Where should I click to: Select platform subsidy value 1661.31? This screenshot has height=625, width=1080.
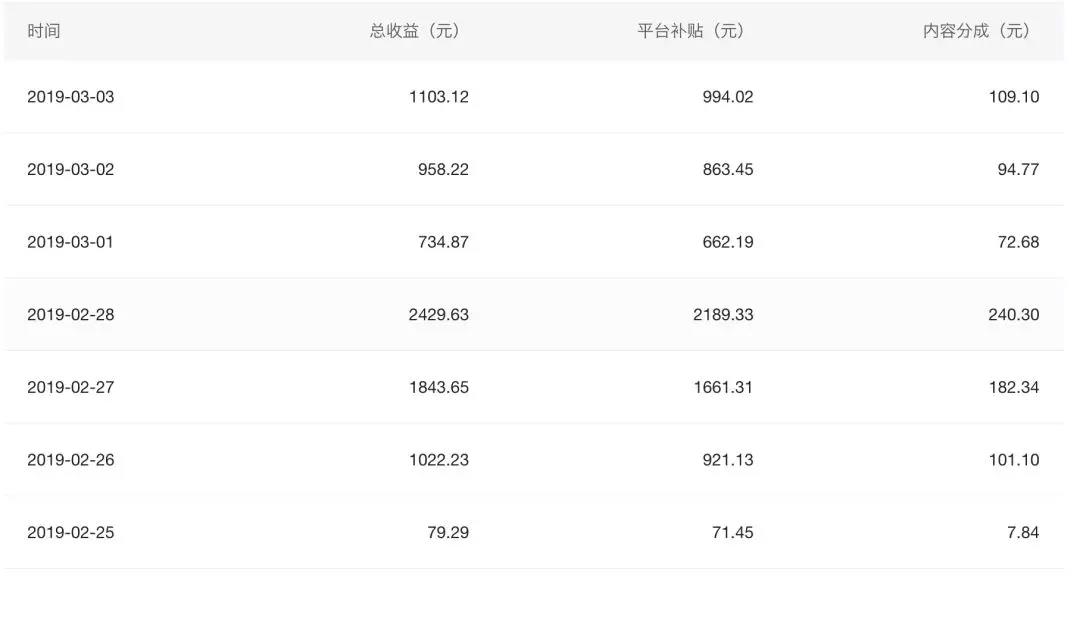tap(723, 387)
